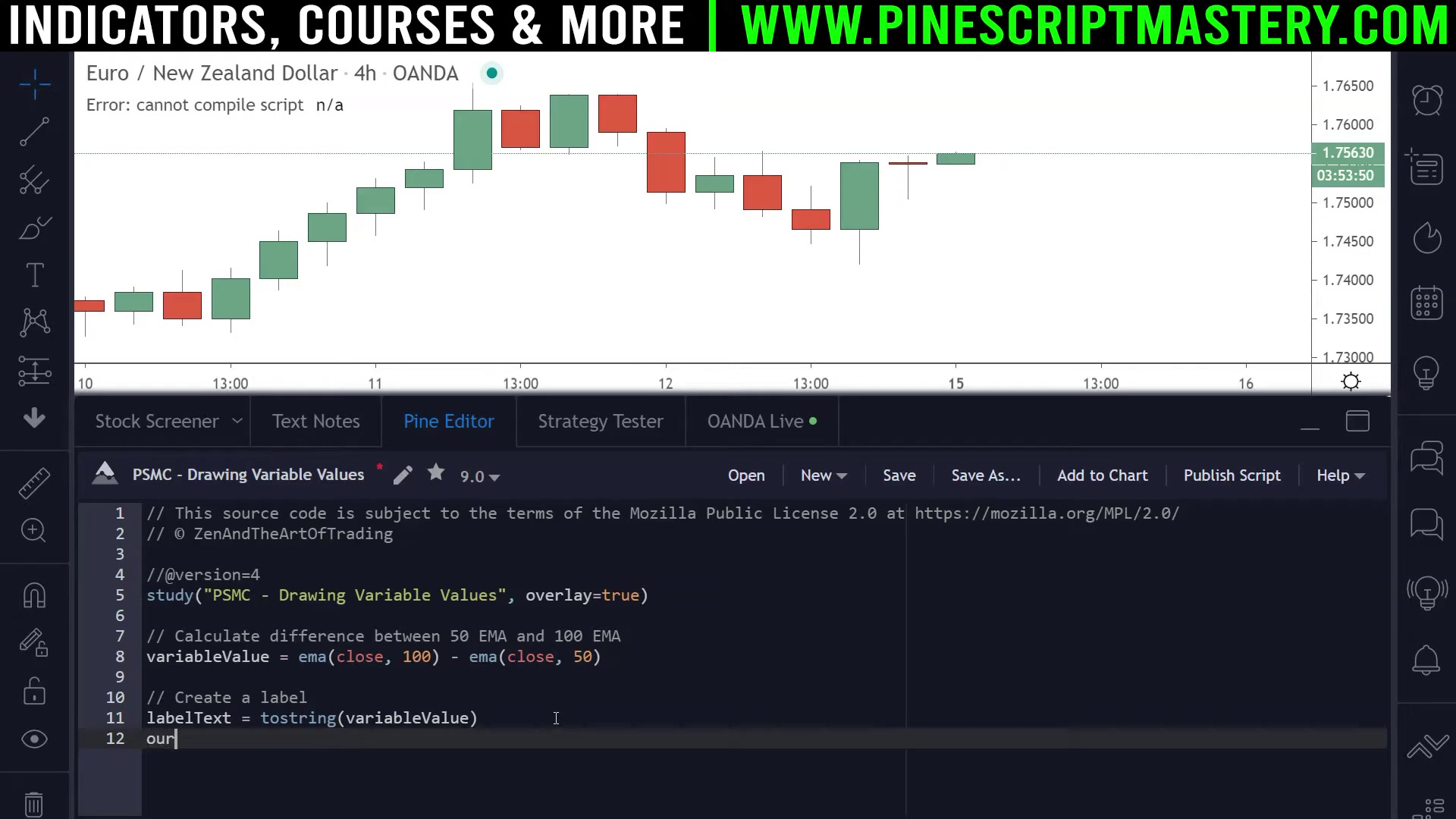Open the Ideas lightbulb panel

[x=1427, y=372]
